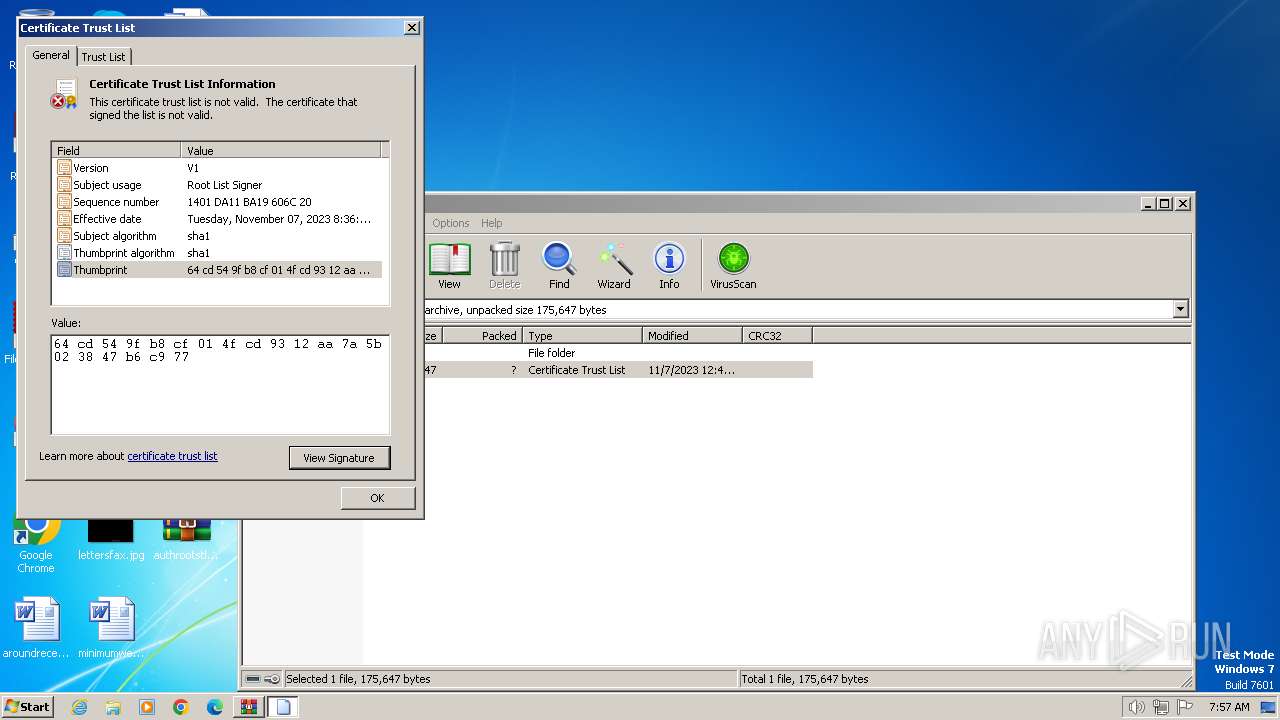
Task: Click the View toolbar icon in WinRAR
Action: point(449,266)
